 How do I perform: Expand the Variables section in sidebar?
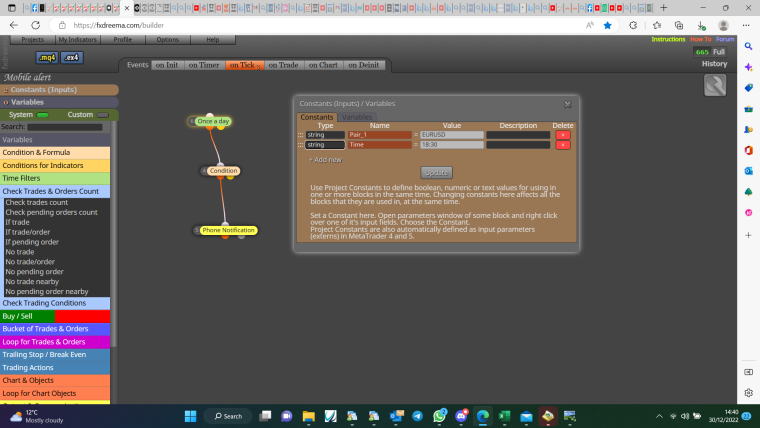pos(59,102)
